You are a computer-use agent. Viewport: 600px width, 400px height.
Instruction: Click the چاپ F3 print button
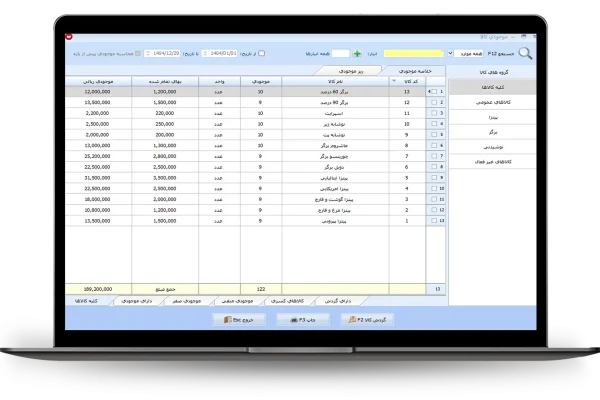[x=303, y=320]
